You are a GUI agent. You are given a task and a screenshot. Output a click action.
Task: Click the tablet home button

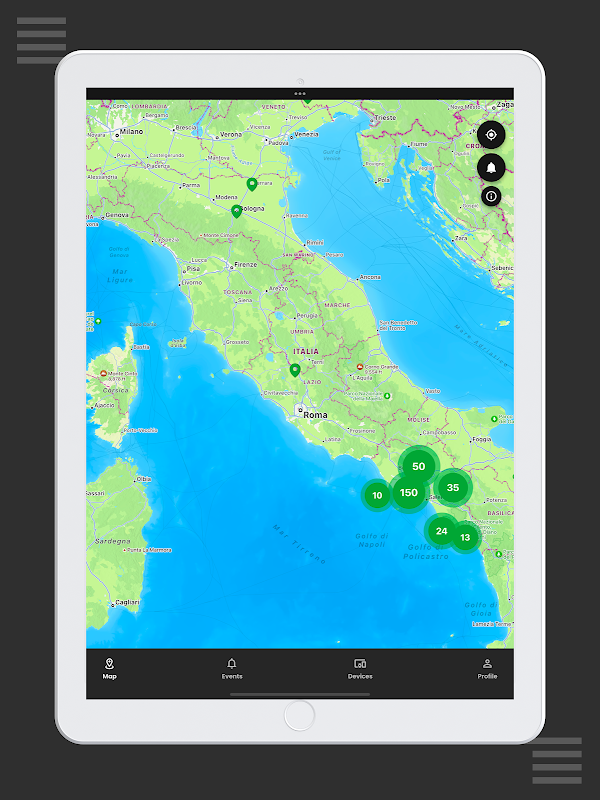click(299, 715)
